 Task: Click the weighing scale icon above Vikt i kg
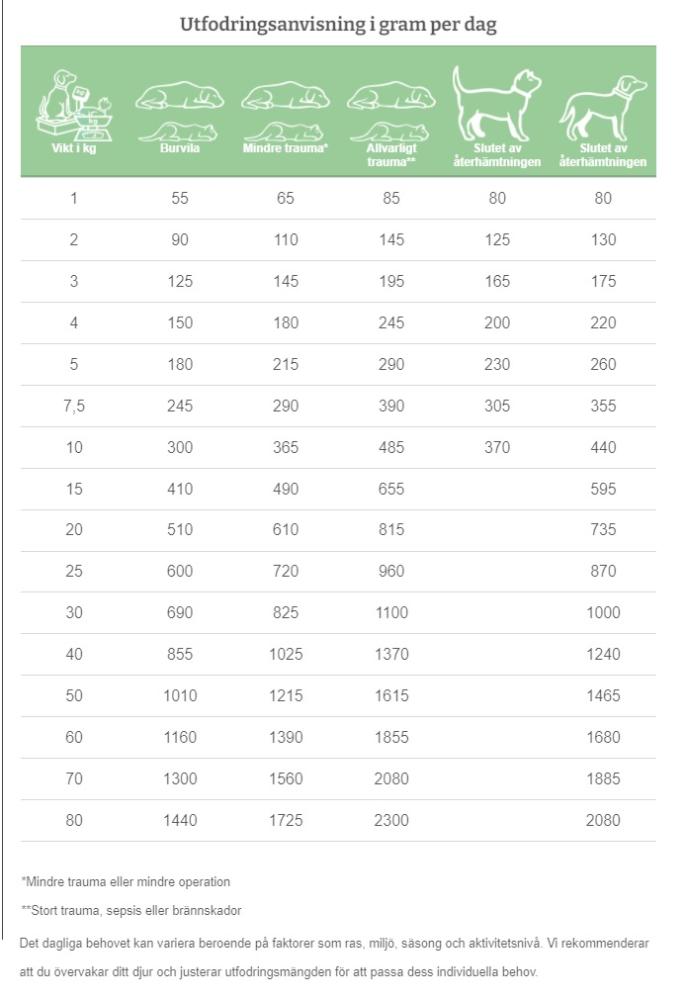[x=73, y=106]
